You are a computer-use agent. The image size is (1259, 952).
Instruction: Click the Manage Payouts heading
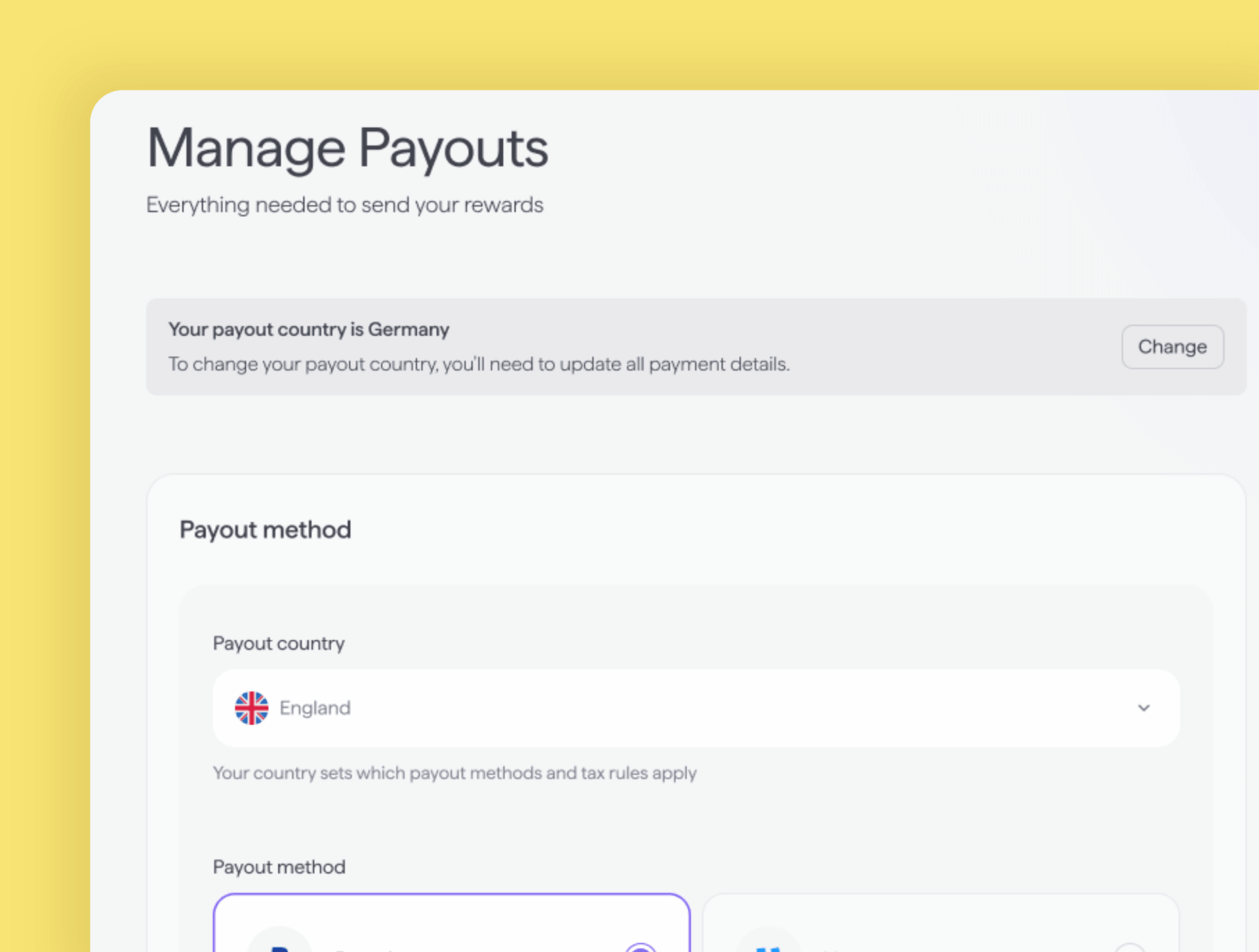pos(348,149)
